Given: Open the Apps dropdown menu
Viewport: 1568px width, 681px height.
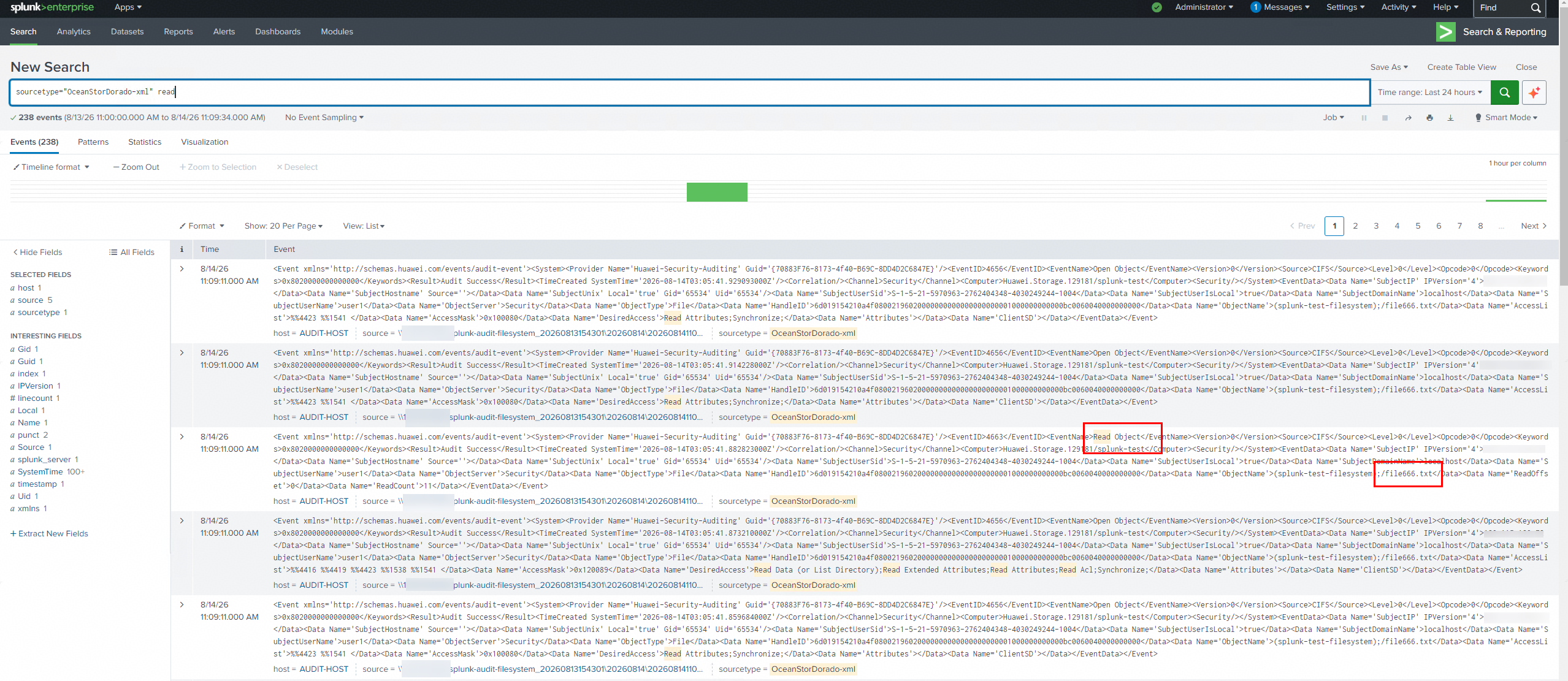Looking at the screenshot, I should (x=128, y=7).
